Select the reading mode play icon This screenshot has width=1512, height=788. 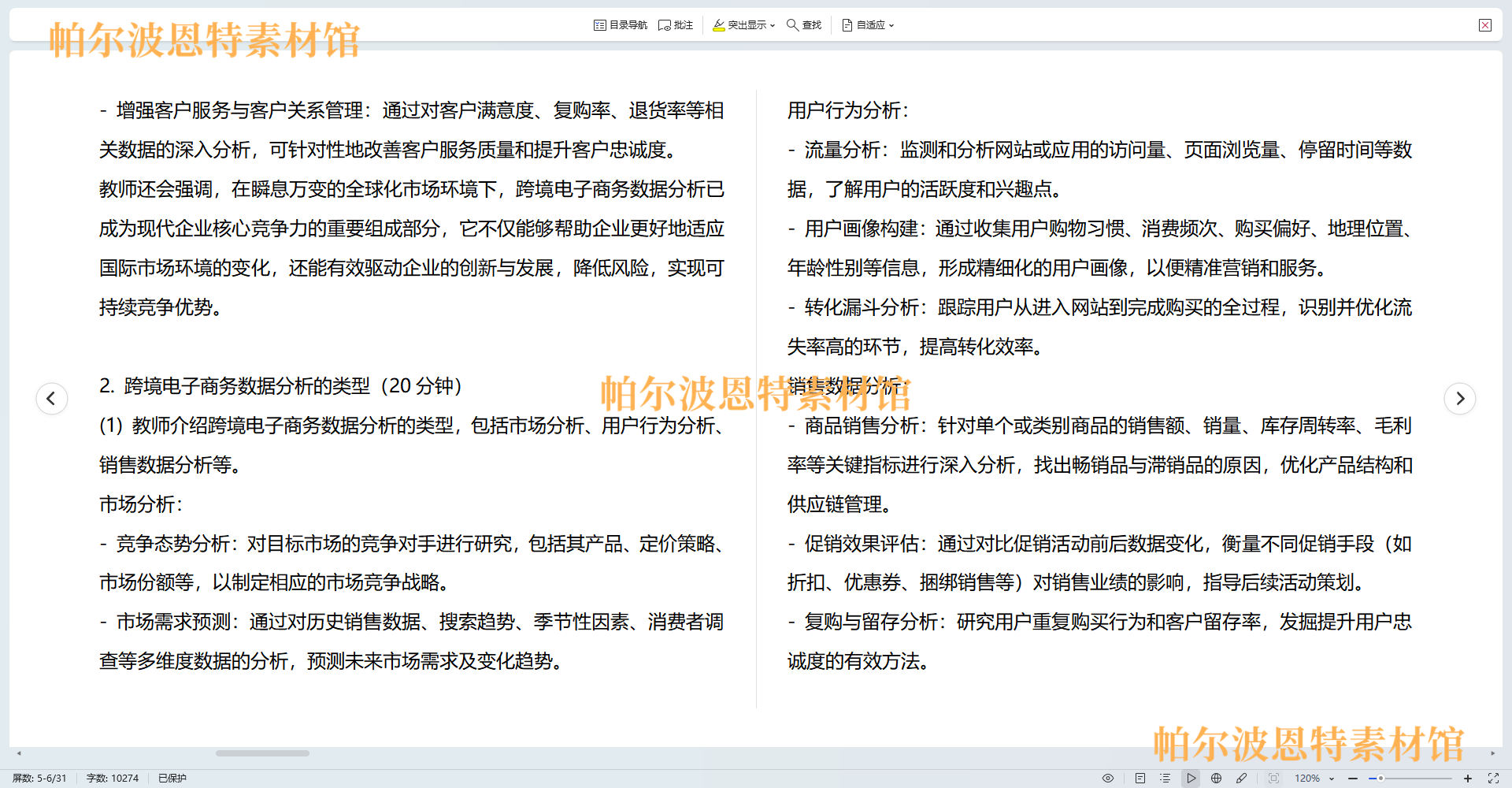(1191, 779)
